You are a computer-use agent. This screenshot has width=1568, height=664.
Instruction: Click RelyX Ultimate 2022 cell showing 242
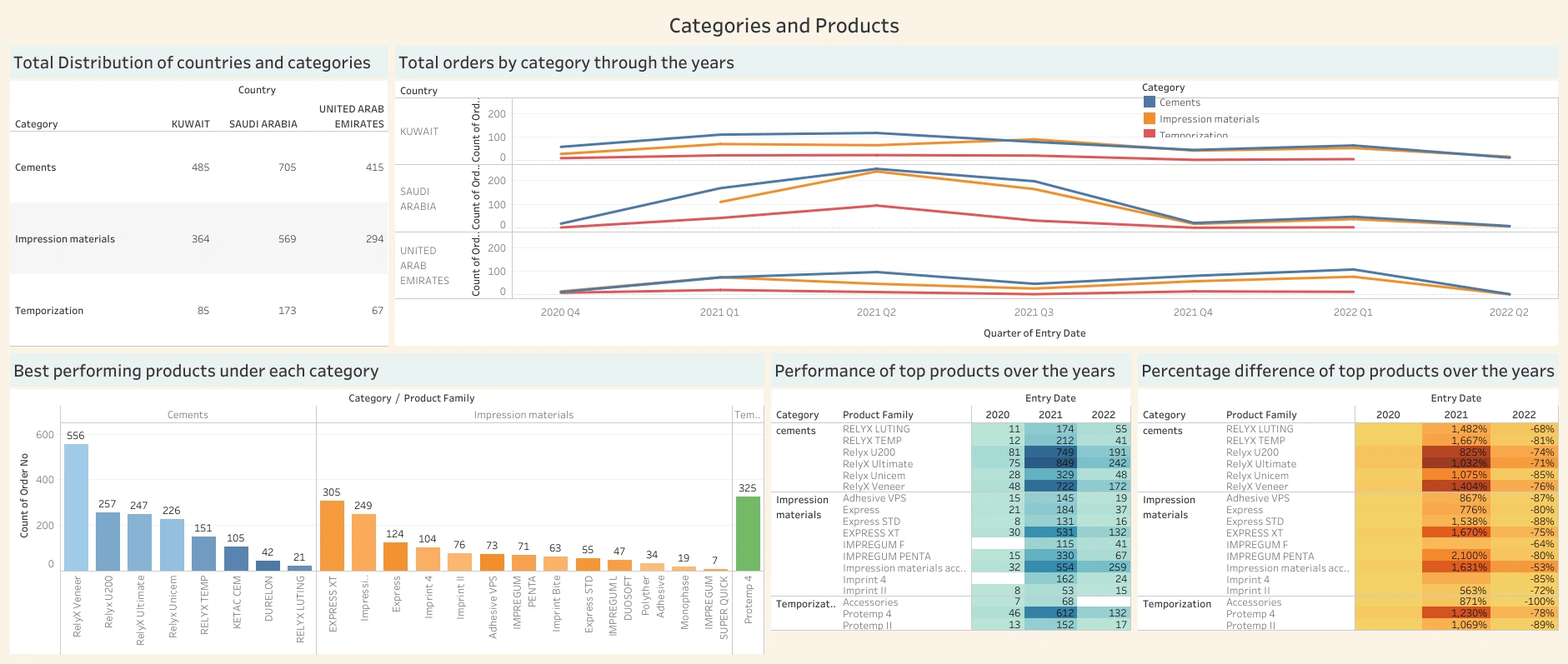pos(1103,463)
